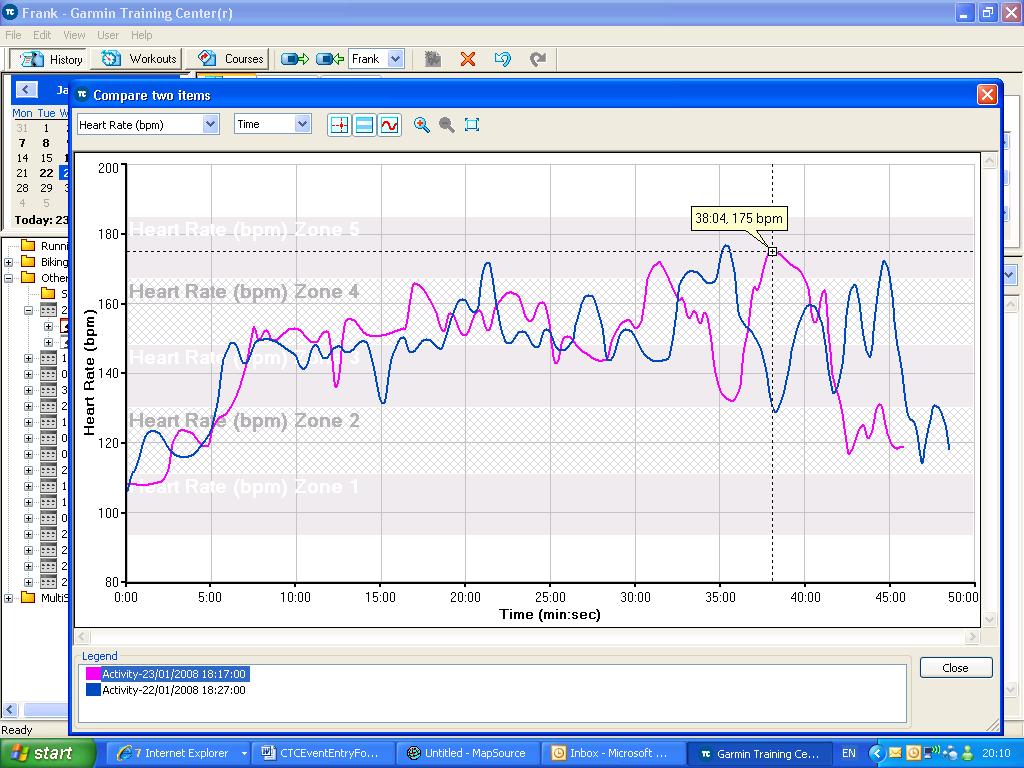Click the Close button in dialog
The image size is (1024, 768).
[x=955, y=667]
